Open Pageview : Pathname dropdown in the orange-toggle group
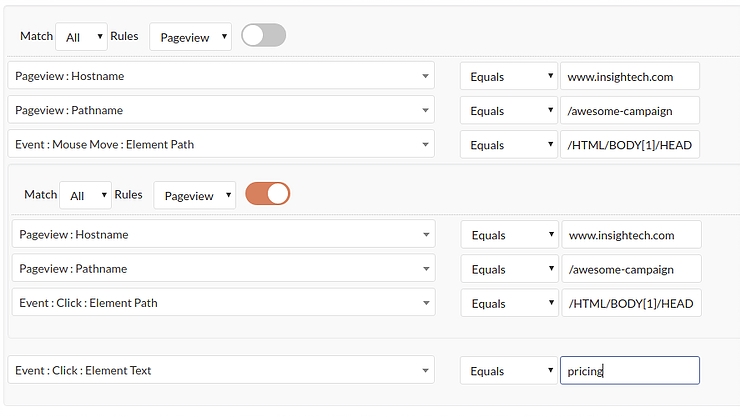Screen dimensions: 740x417 tap(223, 268)
